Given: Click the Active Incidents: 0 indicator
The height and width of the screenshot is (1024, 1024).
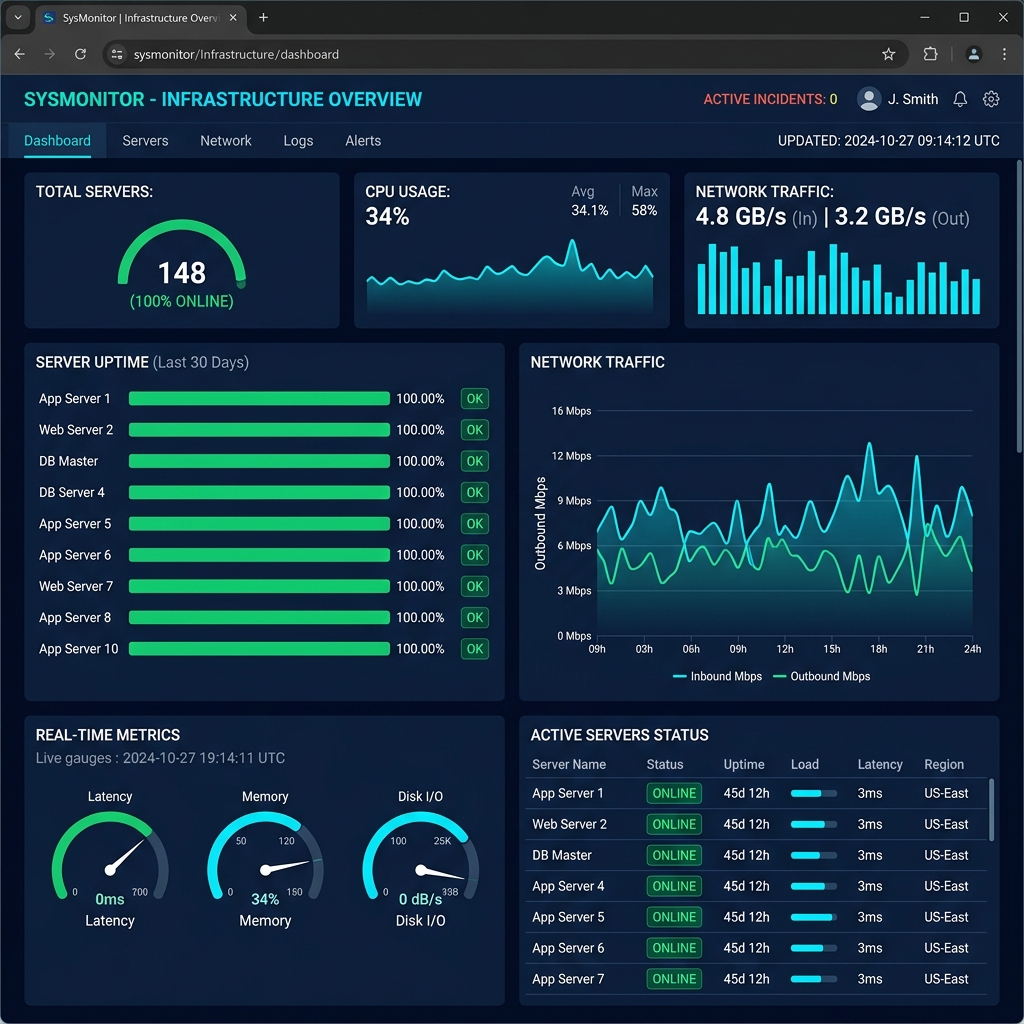Looking at the screenshot, I should [770, 99].
